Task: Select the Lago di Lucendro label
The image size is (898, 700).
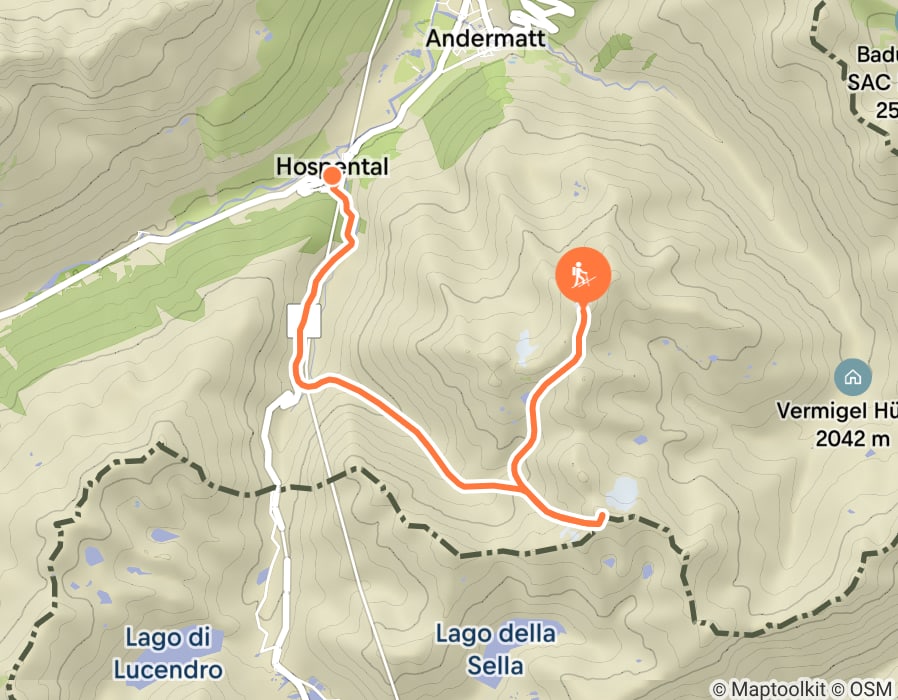Action: click(x=168, y=653)
